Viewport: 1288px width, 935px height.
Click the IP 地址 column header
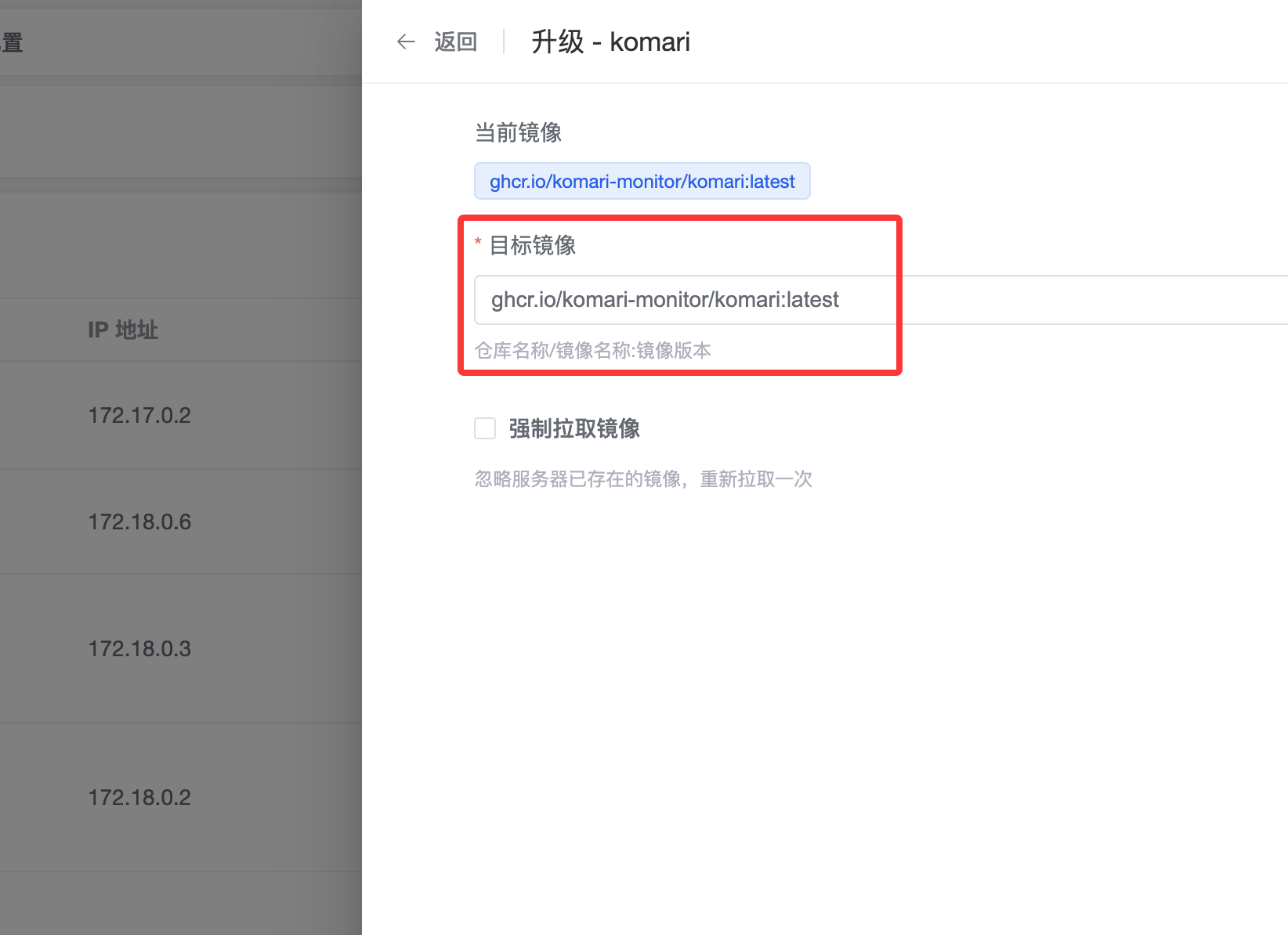tap(123, 330)
